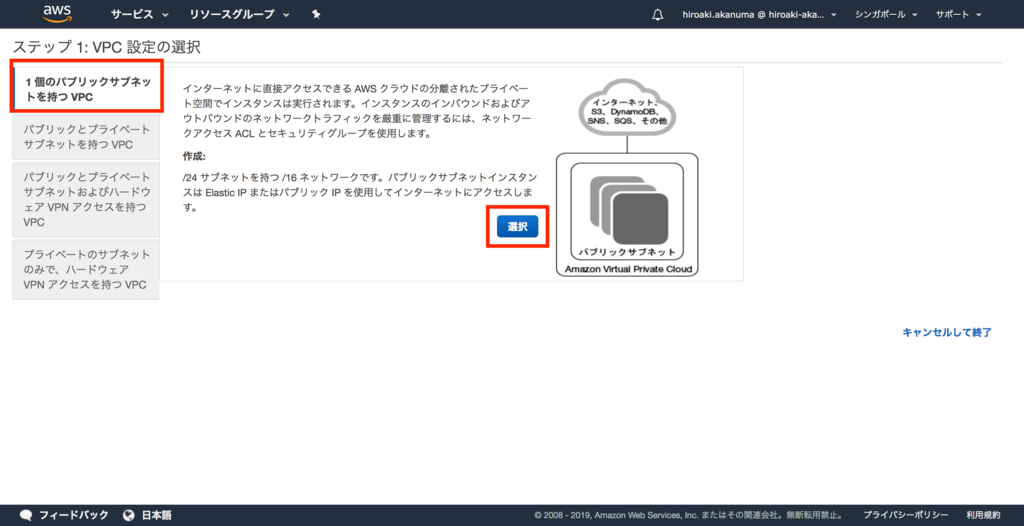Image resolution: width=1024 pixels, height=526 pixels.
Task: Click the 作成: label text
Action: 195,157
